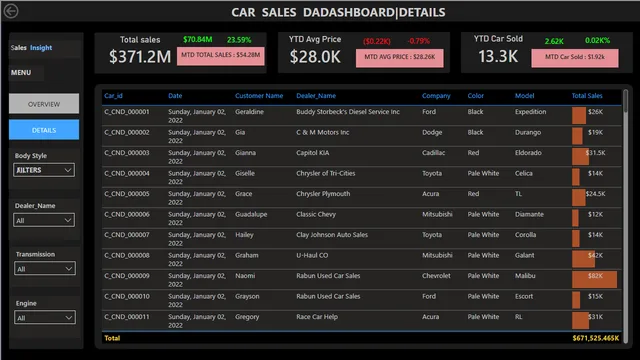Click the Expedition model cell
The image size is (640, 360).
(530, 112)
